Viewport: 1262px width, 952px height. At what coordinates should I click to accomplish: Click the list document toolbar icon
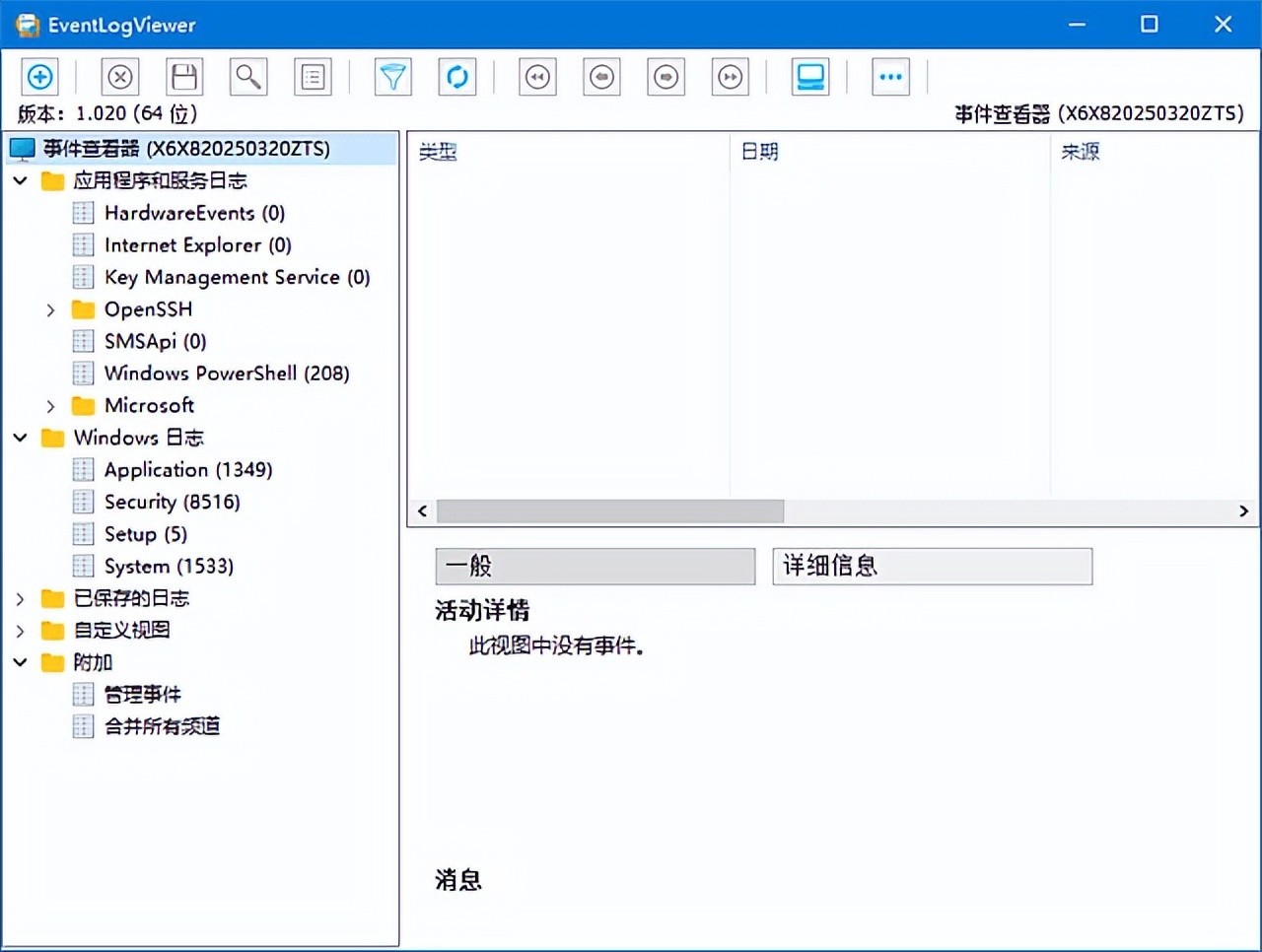point(313,77)
